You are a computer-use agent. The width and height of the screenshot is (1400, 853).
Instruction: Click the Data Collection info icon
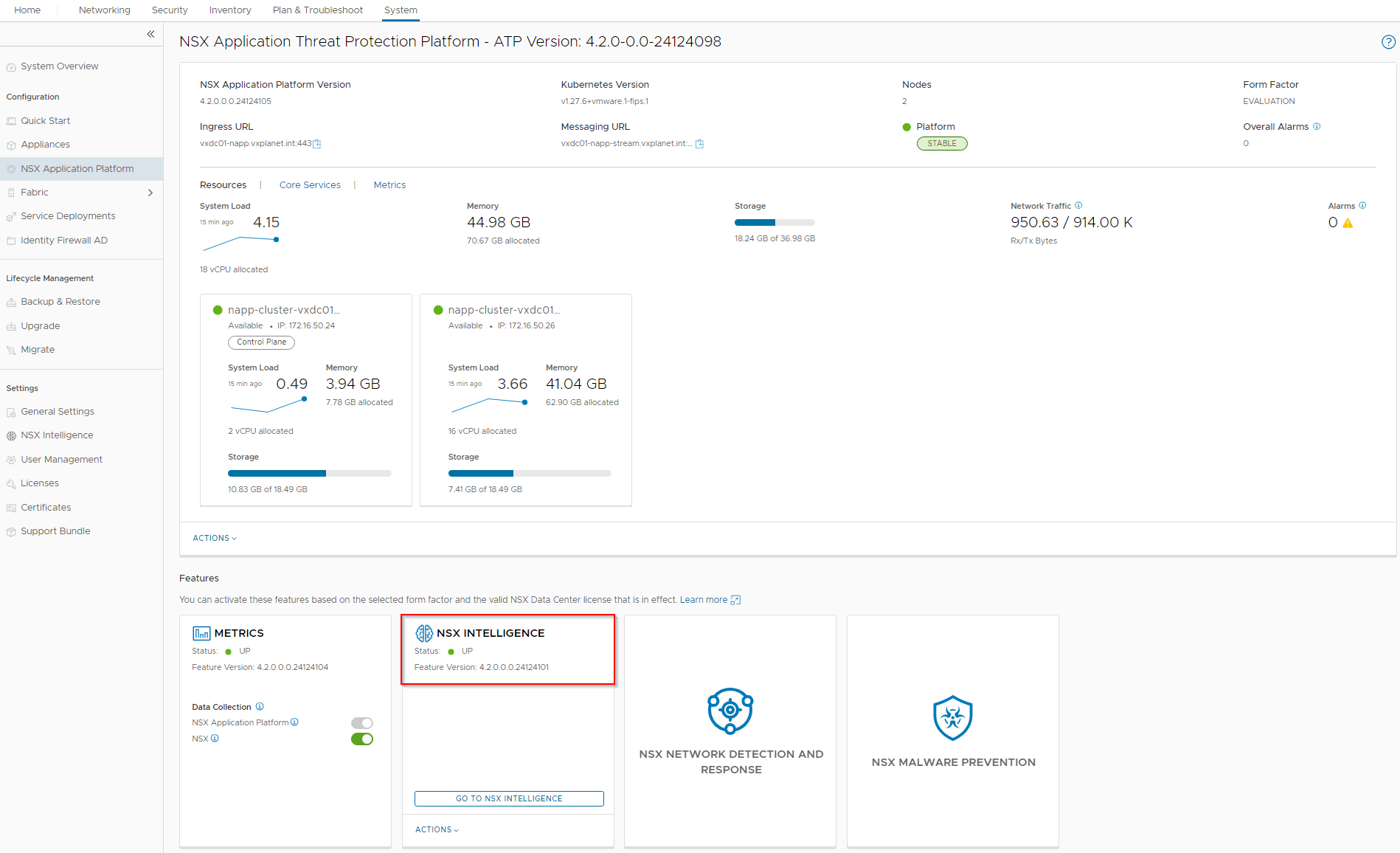260,706
